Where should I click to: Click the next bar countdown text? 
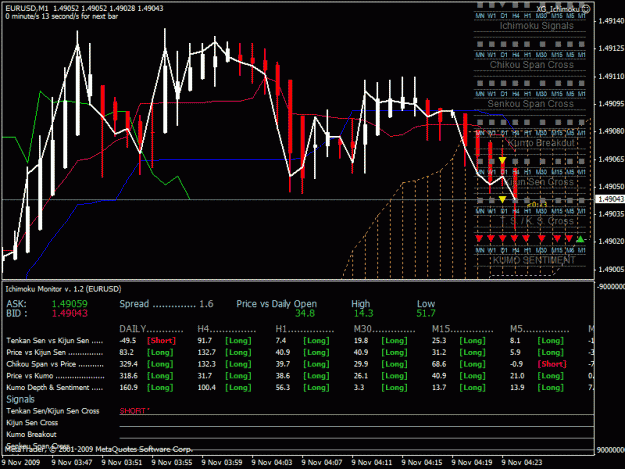coord(61,16)
